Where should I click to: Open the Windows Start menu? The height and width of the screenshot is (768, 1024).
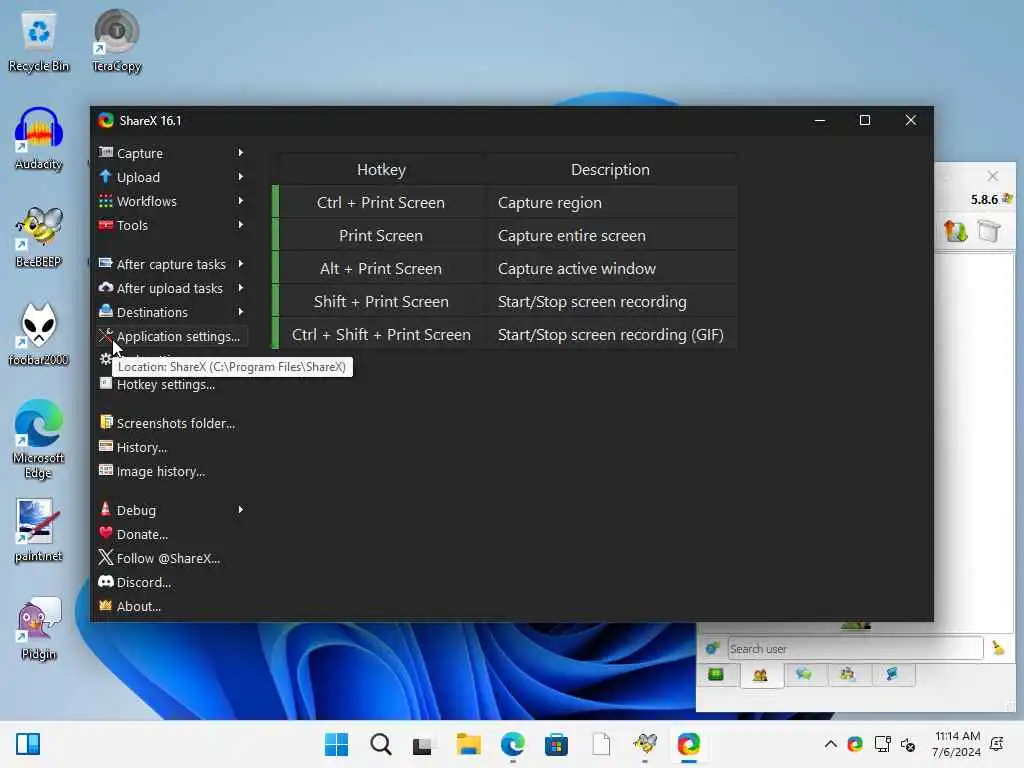[336, 744]
